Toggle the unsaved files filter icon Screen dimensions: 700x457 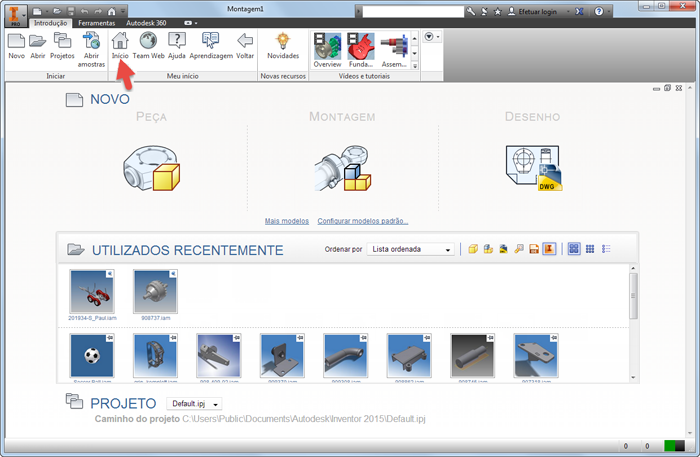(x=533, y=249)
